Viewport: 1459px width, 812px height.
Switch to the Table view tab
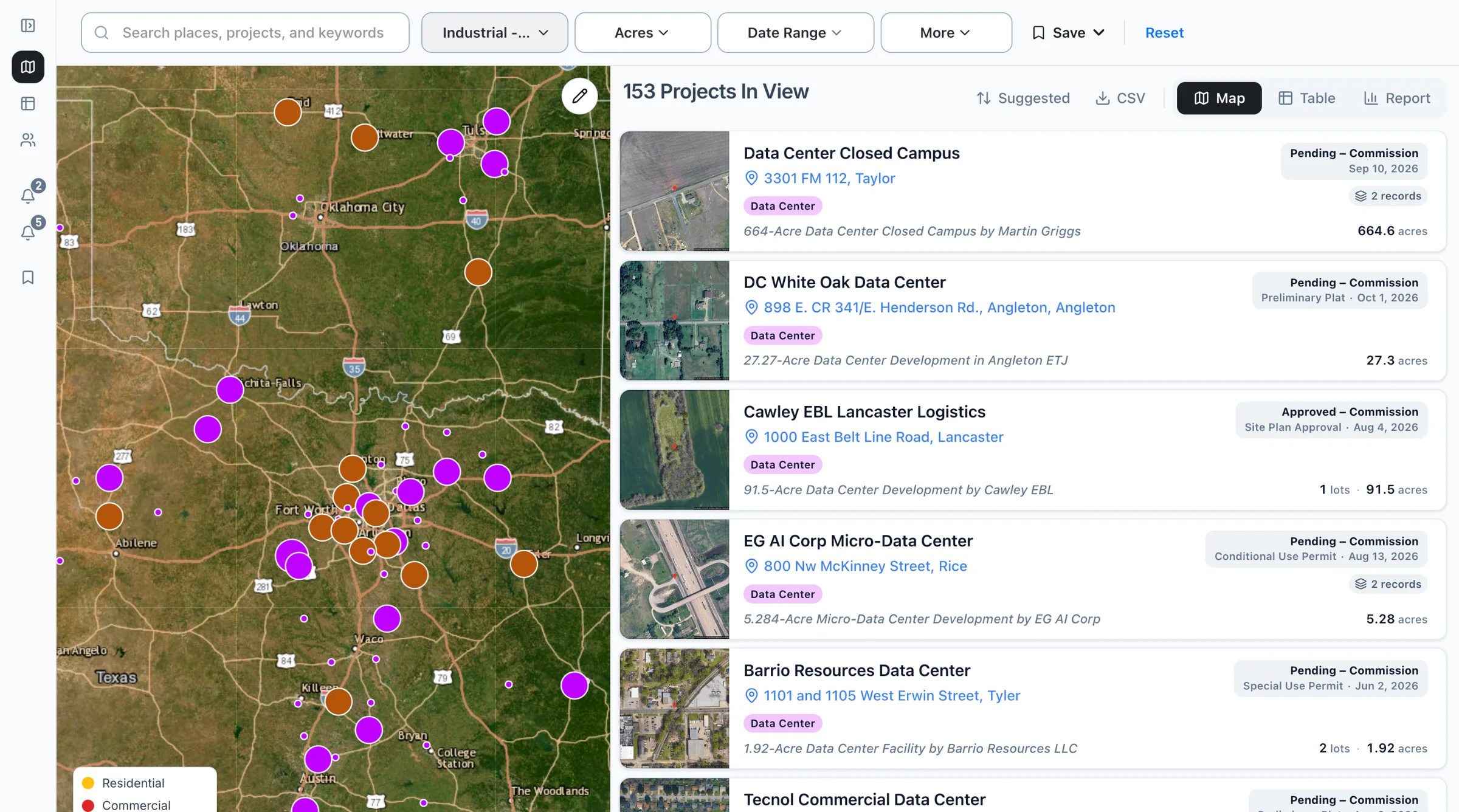click(1306, 98)
